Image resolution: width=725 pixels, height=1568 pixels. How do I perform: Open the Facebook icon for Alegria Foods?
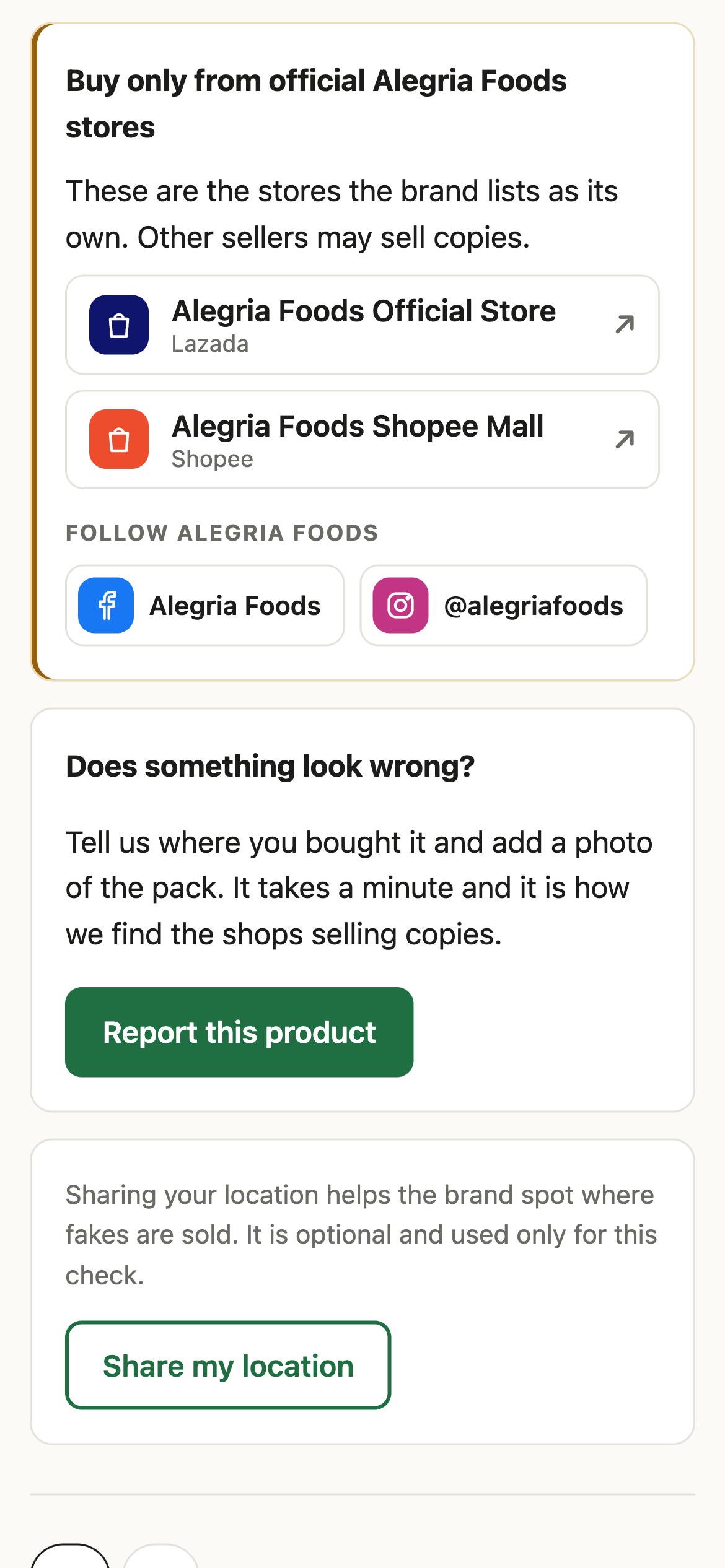[106, 605]
